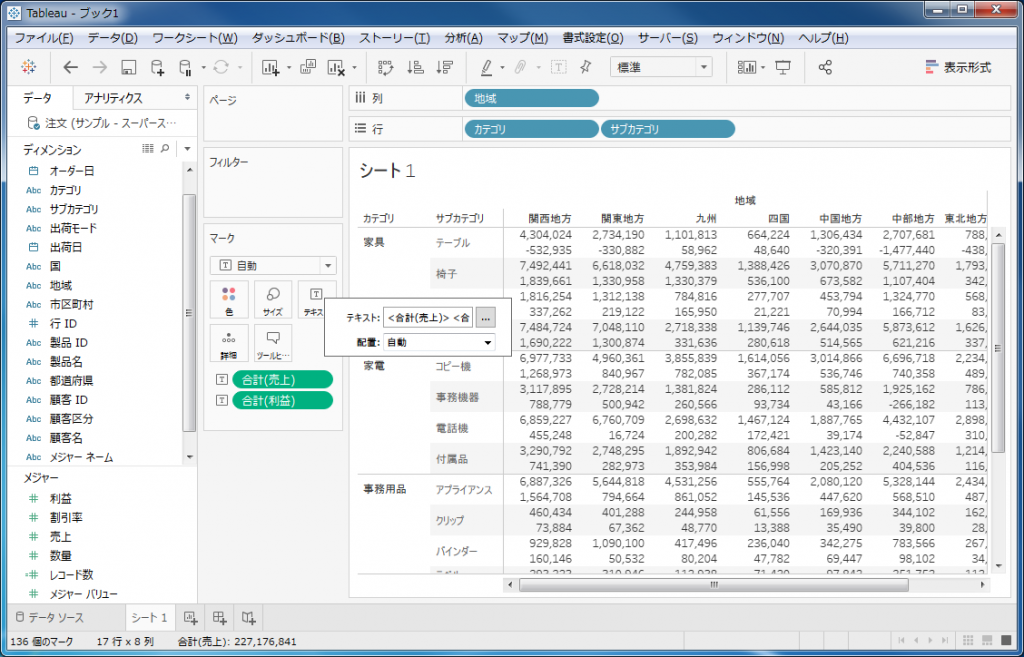The width and height of the screenshot is (1024, 657).
Task: Click the テキスト input field
Action: pos(428,317)
